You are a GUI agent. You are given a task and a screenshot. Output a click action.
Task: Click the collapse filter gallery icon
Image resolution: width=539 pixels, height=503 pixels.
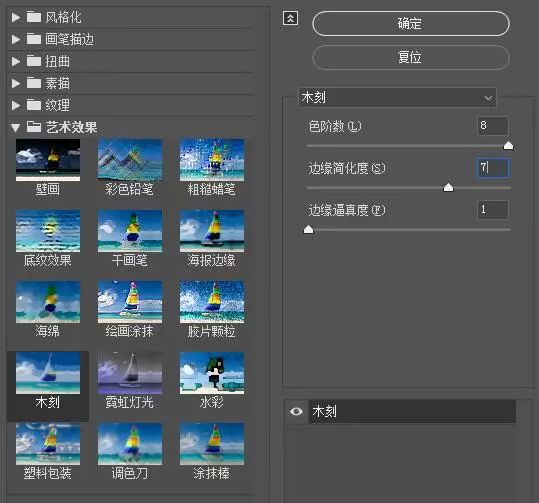pos(290,18)
